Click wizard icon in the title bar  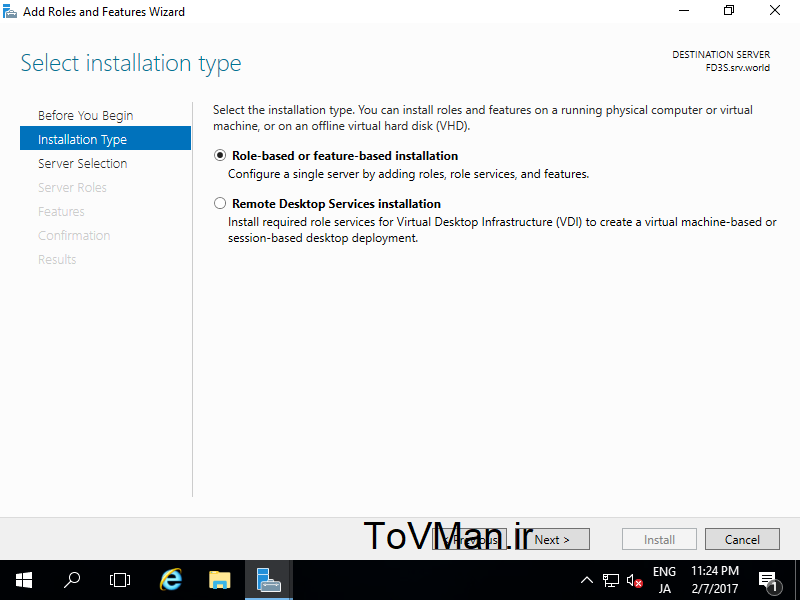[x=10, y=11]
